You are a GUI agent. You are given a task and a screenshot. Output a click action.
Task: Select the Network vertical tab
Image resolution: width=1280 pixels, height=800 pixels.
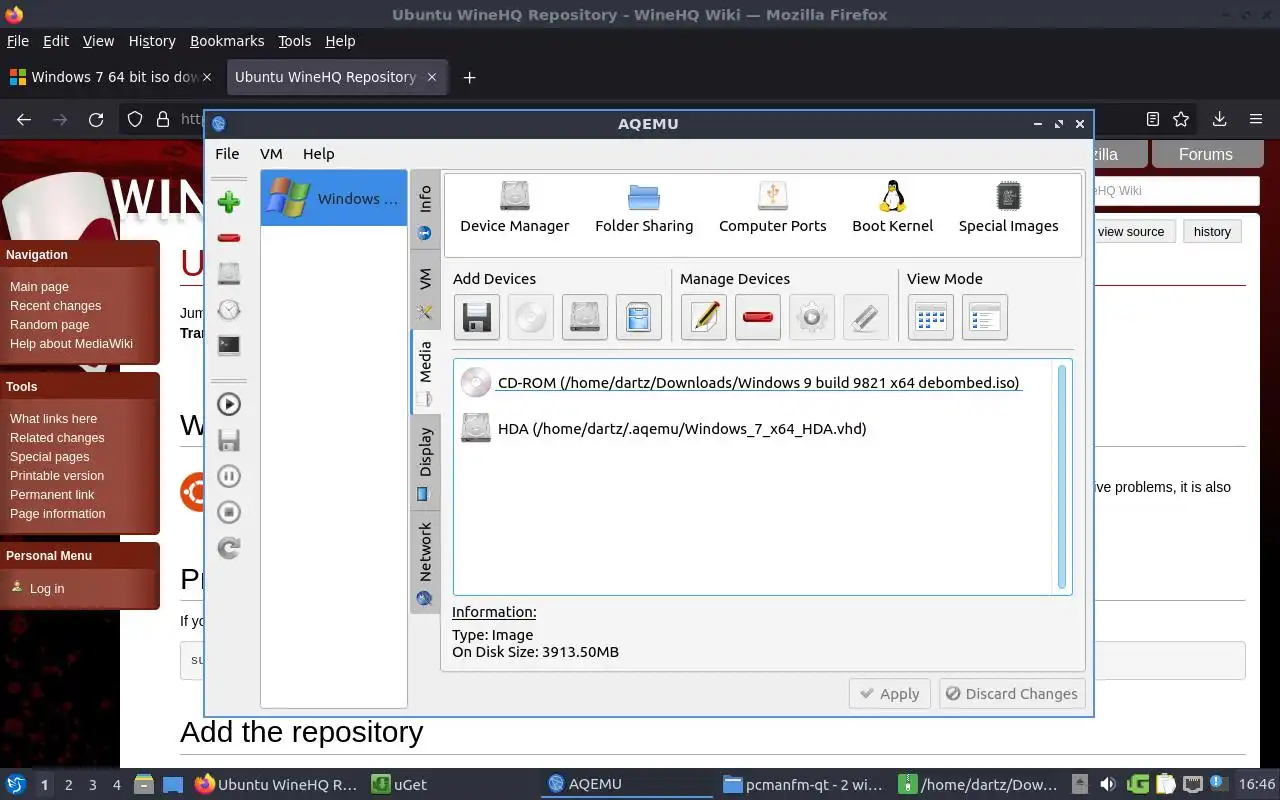[425, 561]
